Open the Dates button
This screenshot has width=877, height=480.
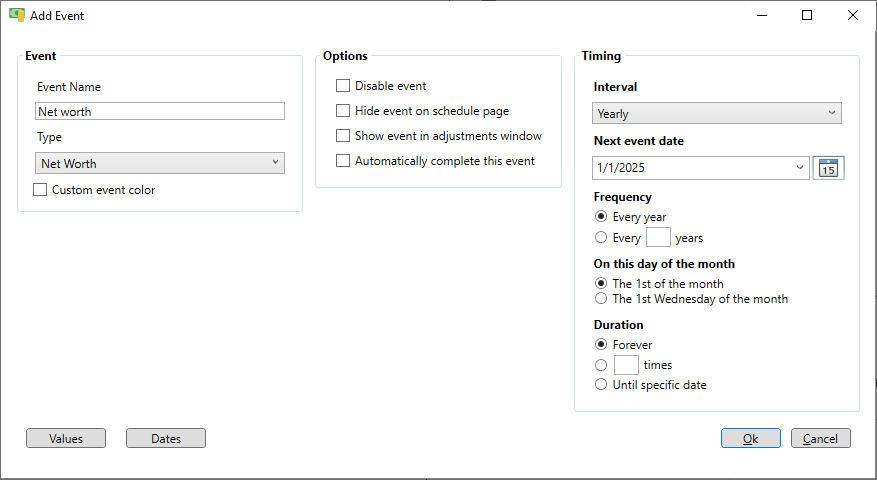click(x=166, y=438)
